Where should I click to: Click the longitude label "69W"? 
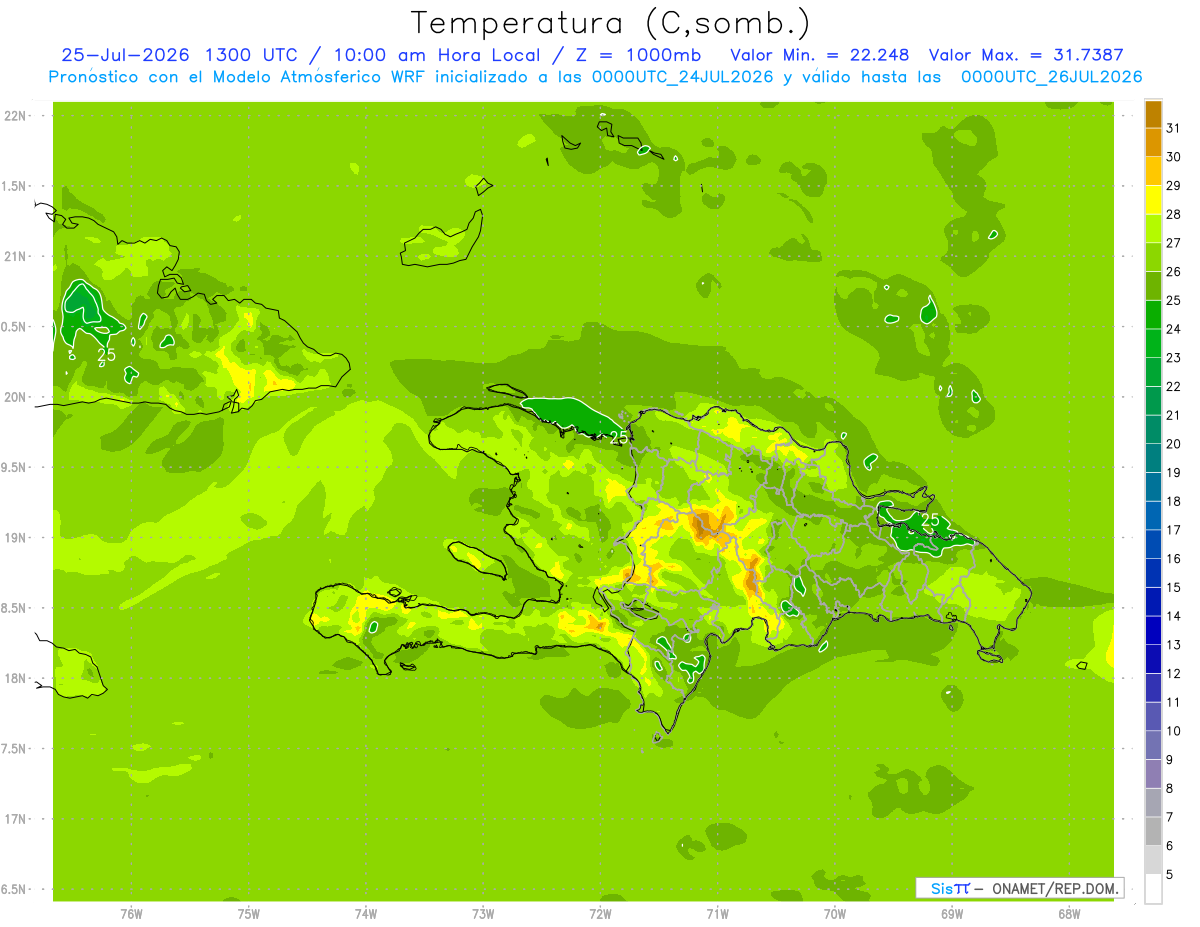(x=952, y=913)
